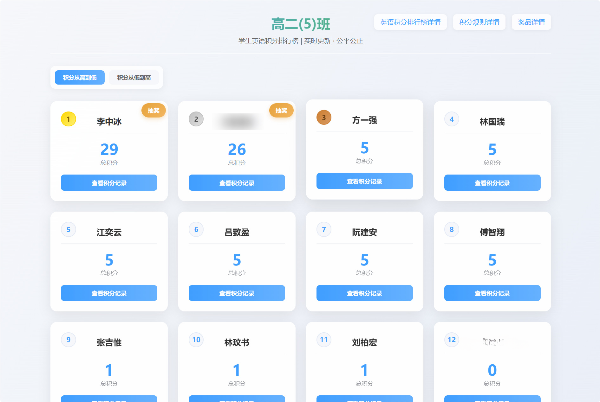This screenshot has width=600, height=402.
Task: Click the rank 8 badge next to 傅智翔
Action: click(452, 229)
